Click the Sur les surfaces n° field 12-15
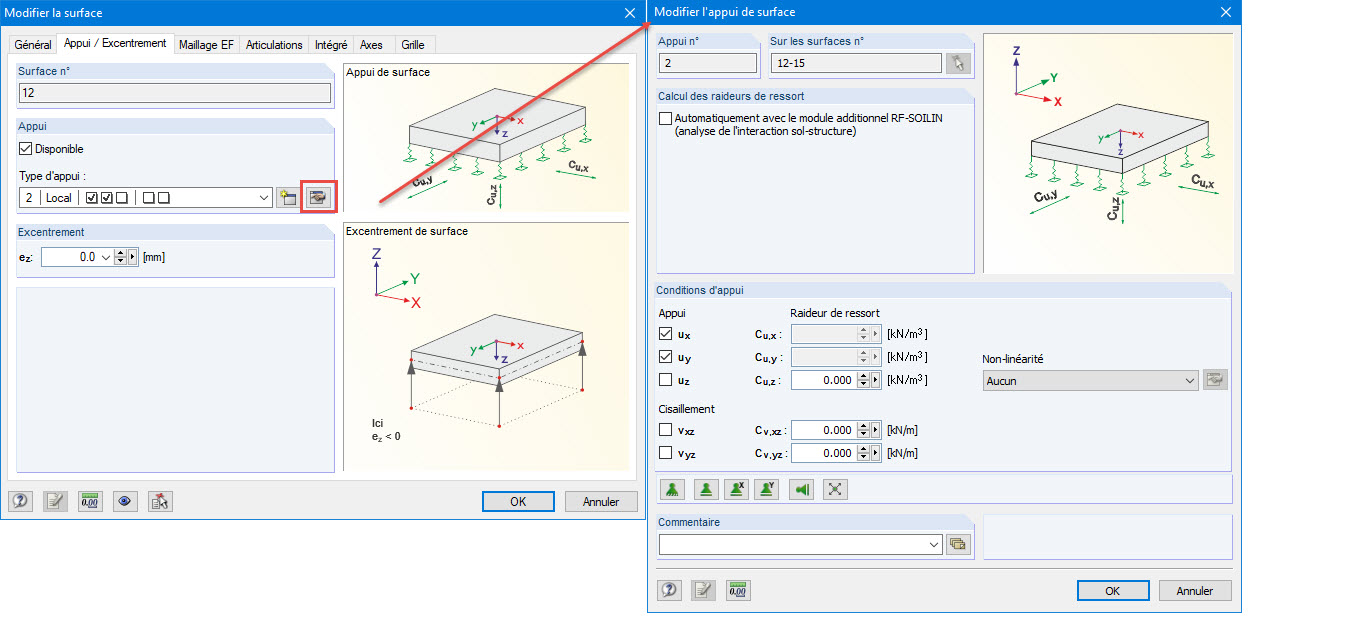Screen dimensions: 1350x644 (856, 64)
